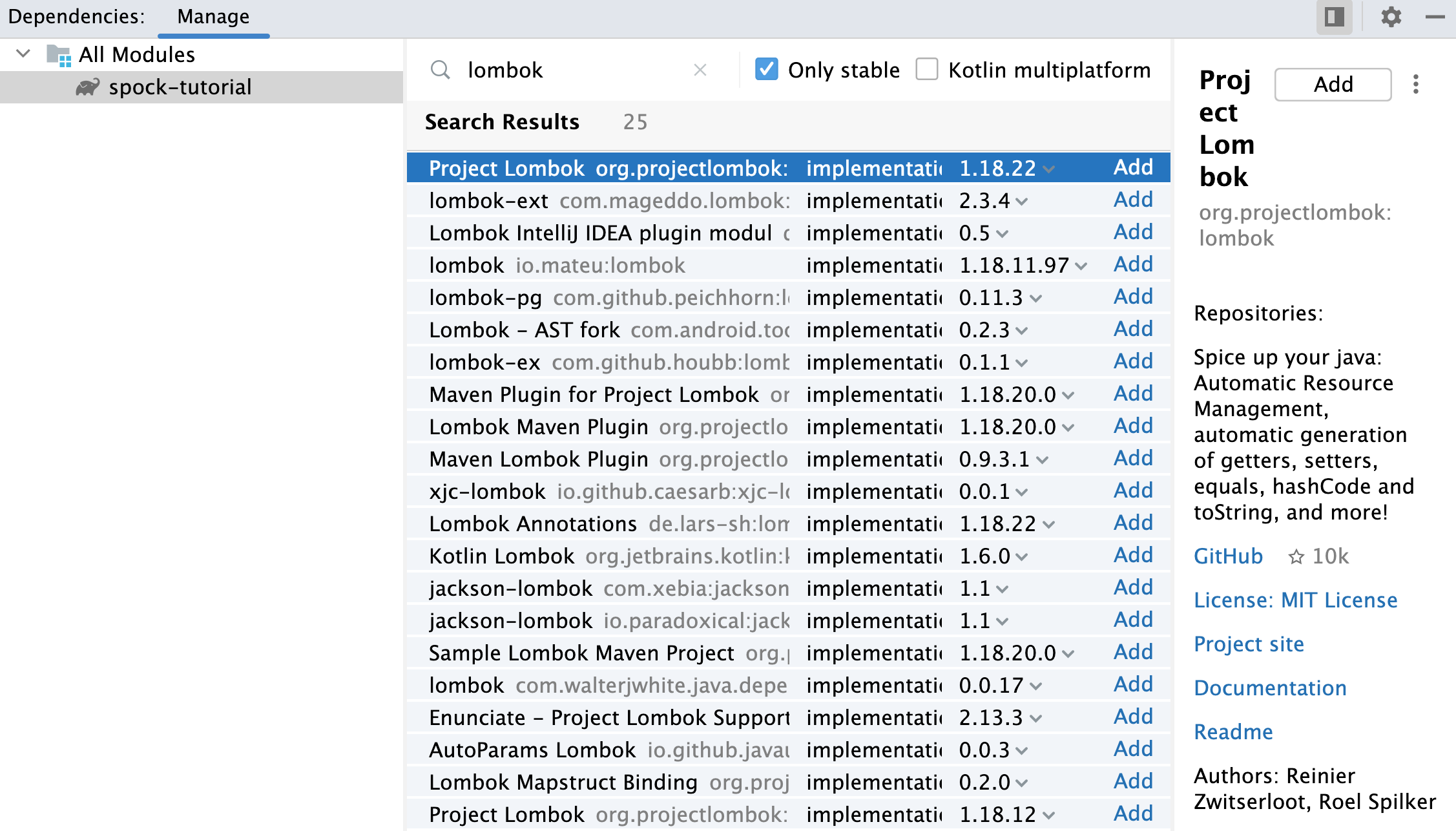Select the xjc-lombok result row
The height and width of the screenshot is (831, 1456).
tap(788, 492)
